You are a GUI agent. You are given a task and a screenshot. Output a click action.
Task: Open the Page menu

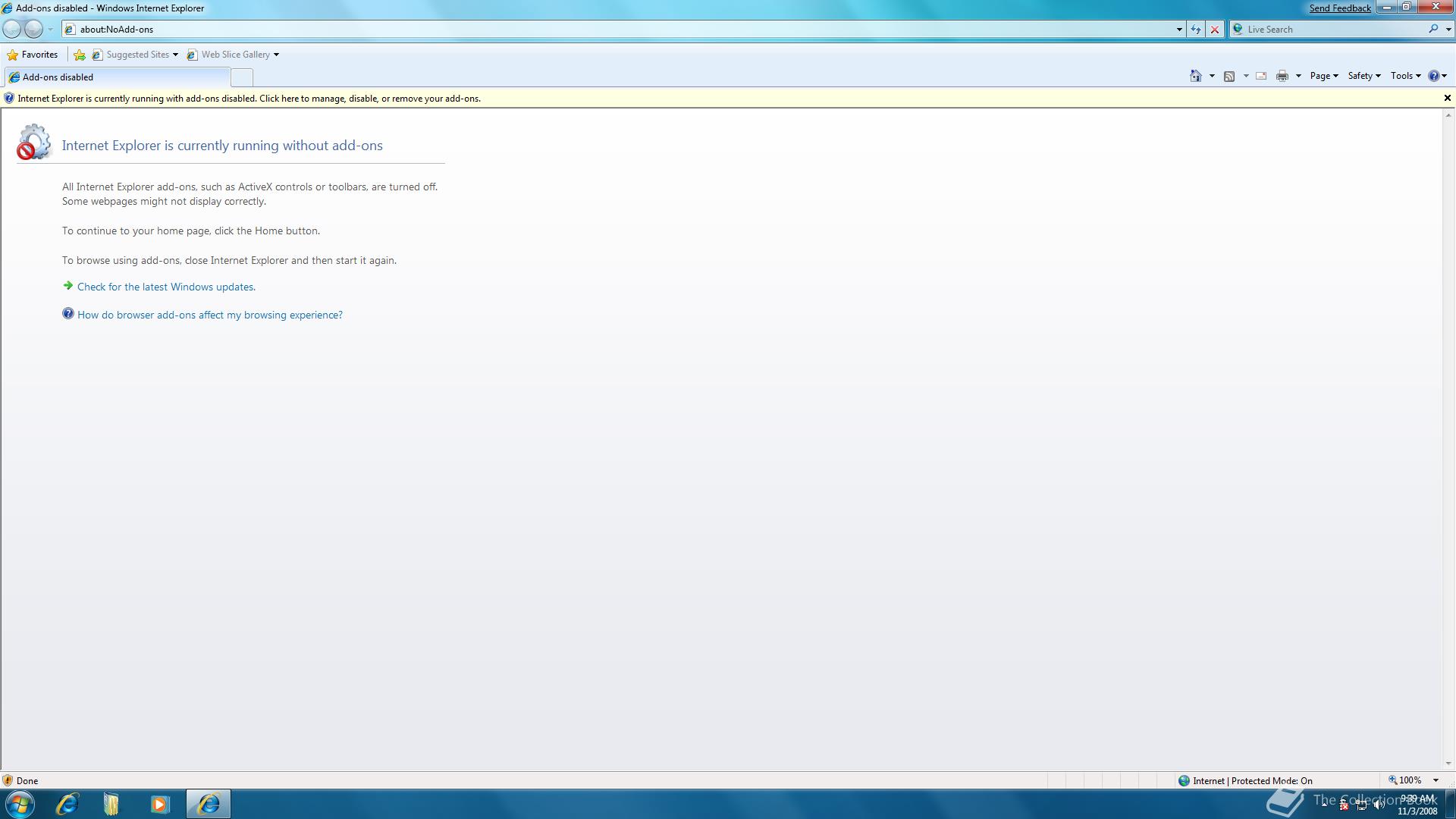pyautogui.click(x=1324, y=76)
